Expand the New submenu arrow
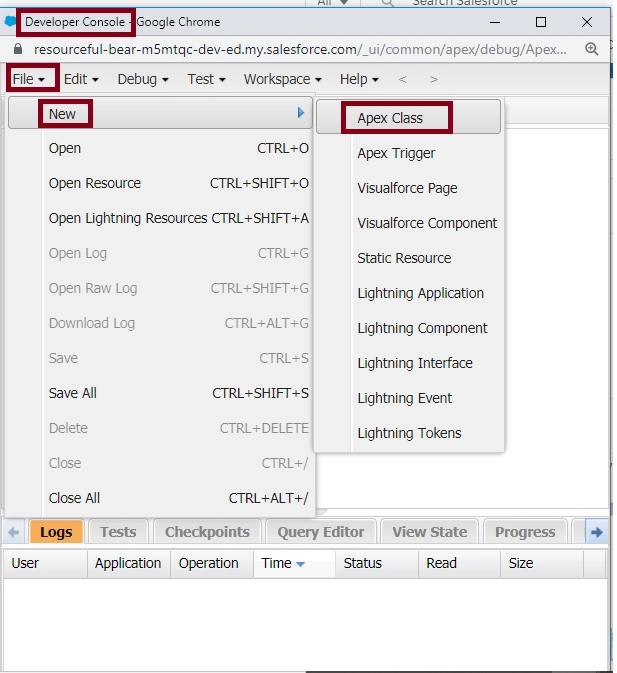This screenshot has width=617, height=673. click(301, 113)
